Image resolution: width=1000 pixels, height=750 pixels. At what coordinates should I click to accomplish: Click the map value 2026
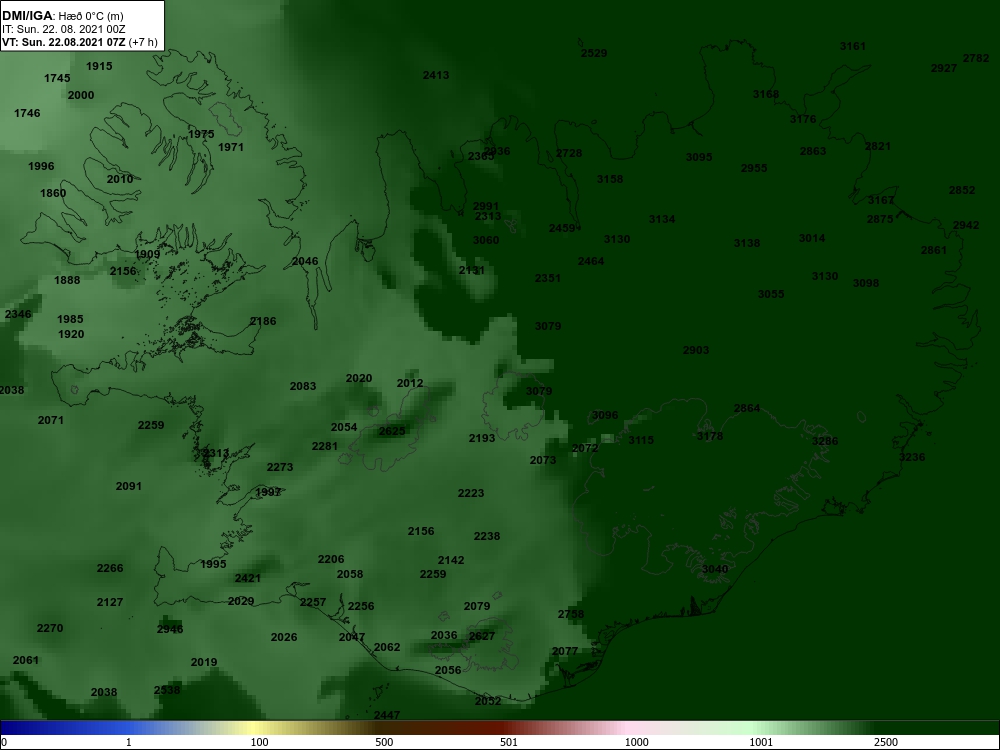(x=284, y=638)
